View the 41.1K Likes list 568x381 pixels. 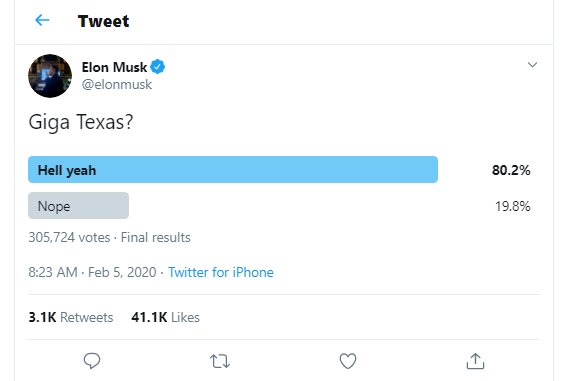[x=165, y=317]
